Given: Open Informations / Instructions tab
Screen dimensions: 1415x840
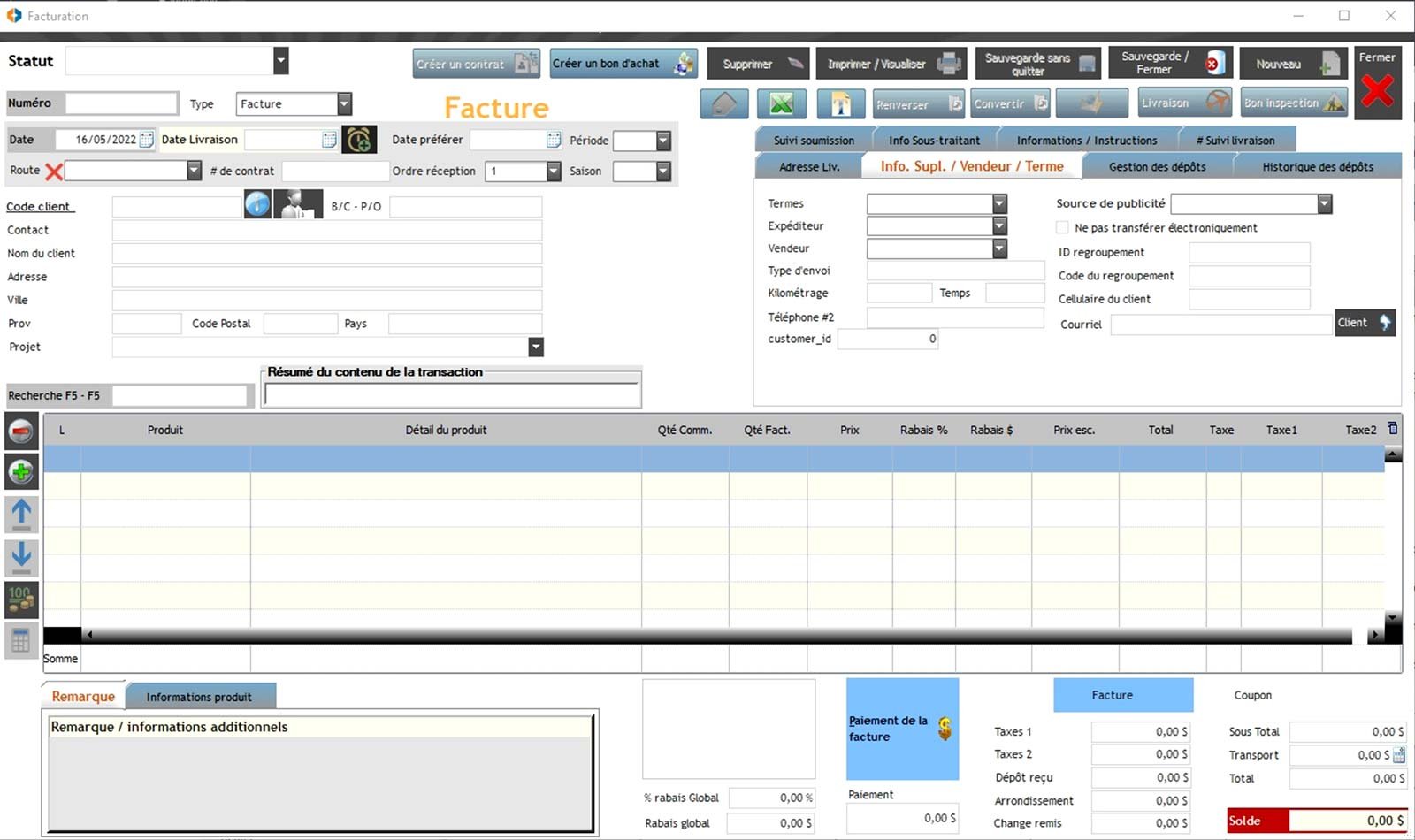Looking at the screenshot, I should [x=1087, y=140].
